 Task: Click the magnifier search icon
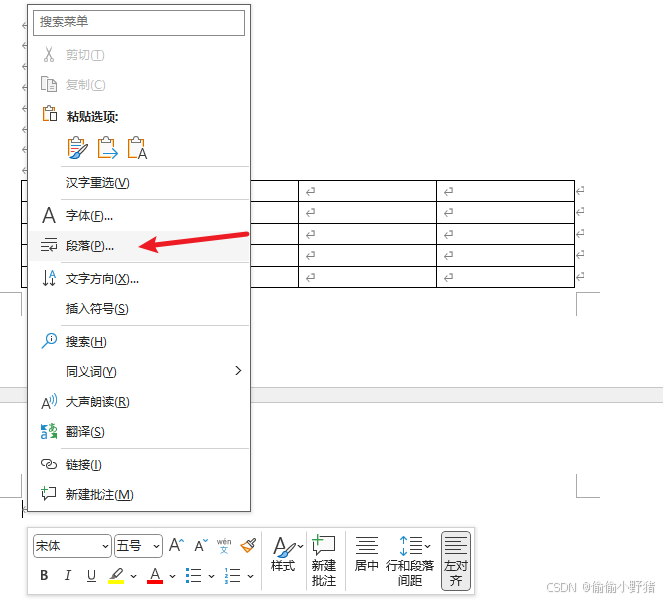[x=49, y=341]
